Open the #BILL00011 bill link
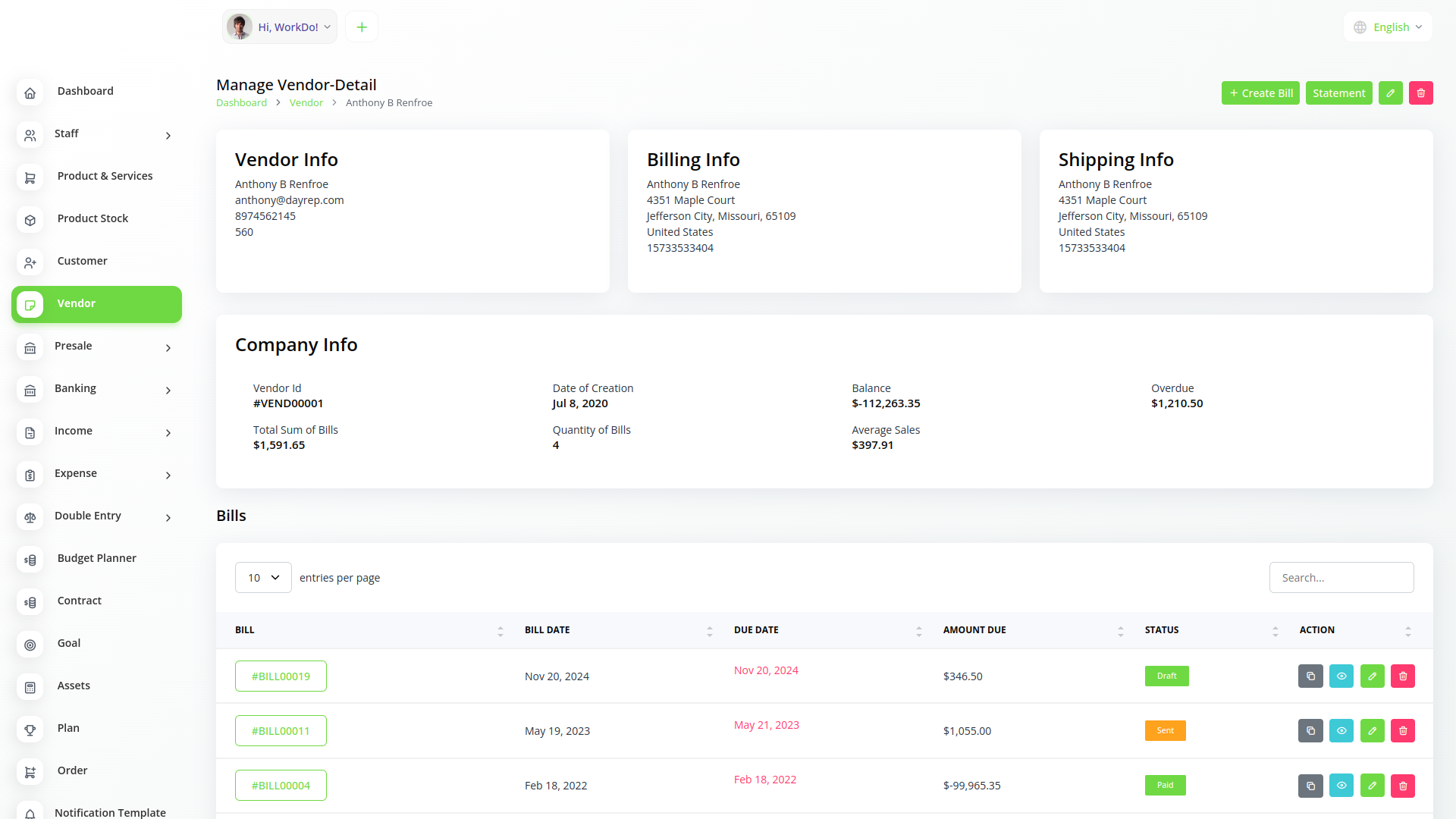Viewport: 1456px width, 819px height. (x=281, y=731)
